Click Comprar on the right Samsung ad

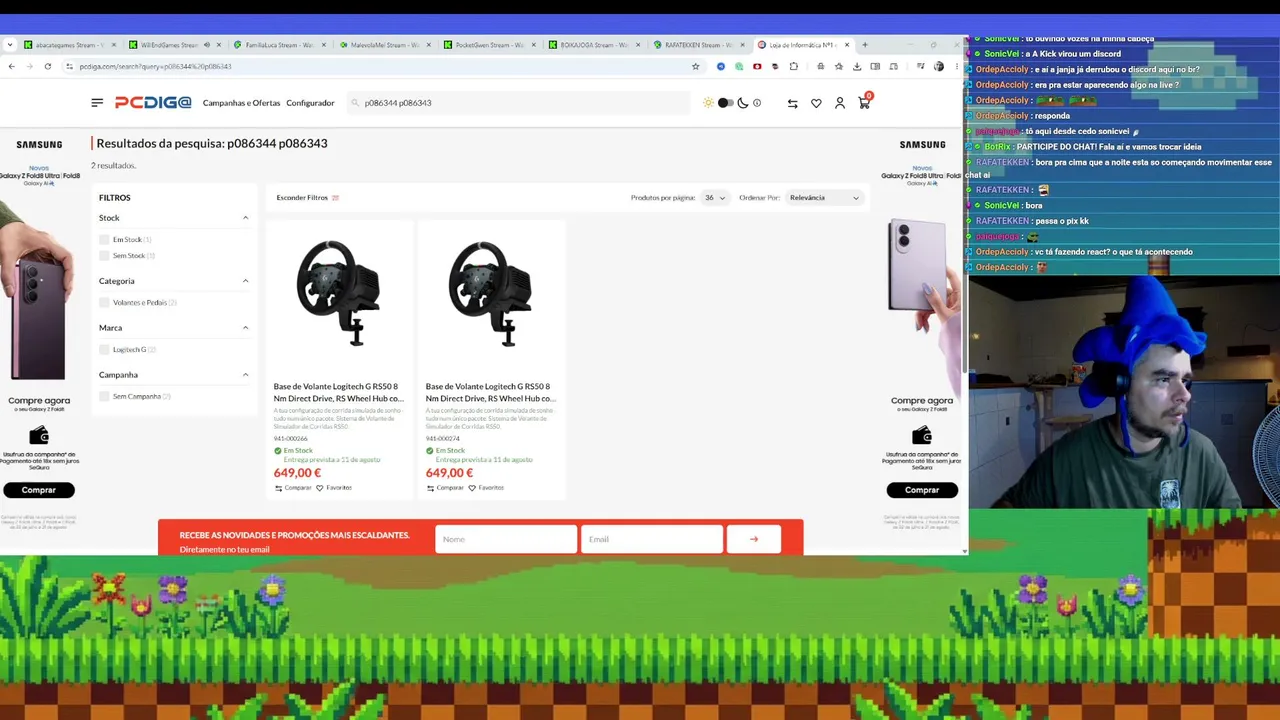point(922,490)
